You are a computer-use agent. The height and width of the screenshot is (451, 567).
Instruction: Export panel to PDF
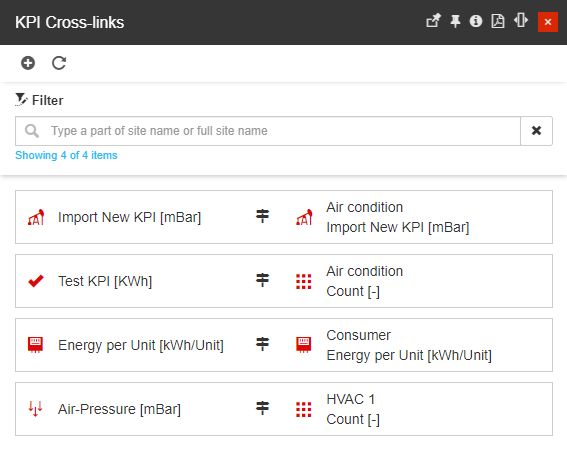coord(498,21)
